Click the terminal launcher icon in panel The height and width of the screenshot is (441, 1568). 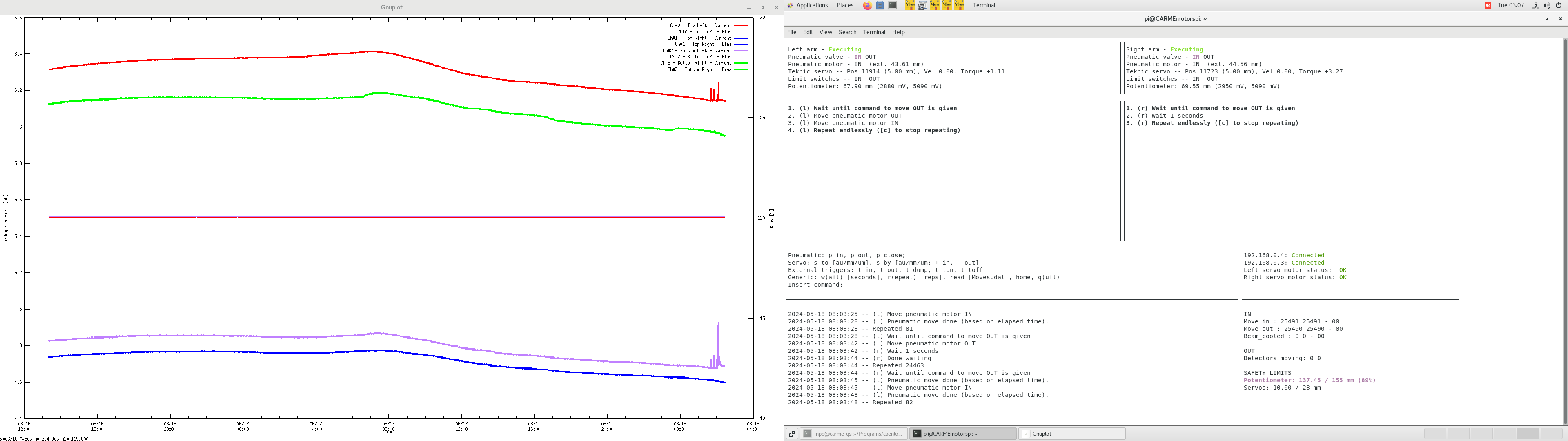click(x=892, y=5)
